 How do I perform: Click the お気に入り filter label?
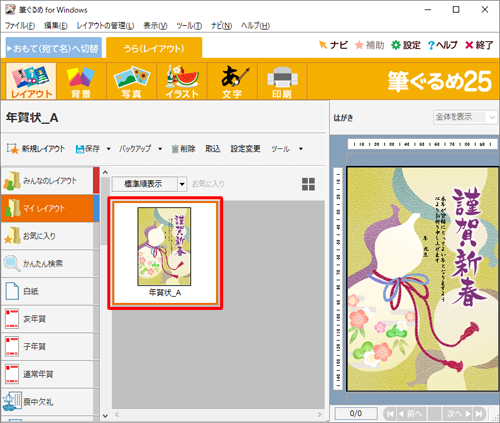[208, 184]
